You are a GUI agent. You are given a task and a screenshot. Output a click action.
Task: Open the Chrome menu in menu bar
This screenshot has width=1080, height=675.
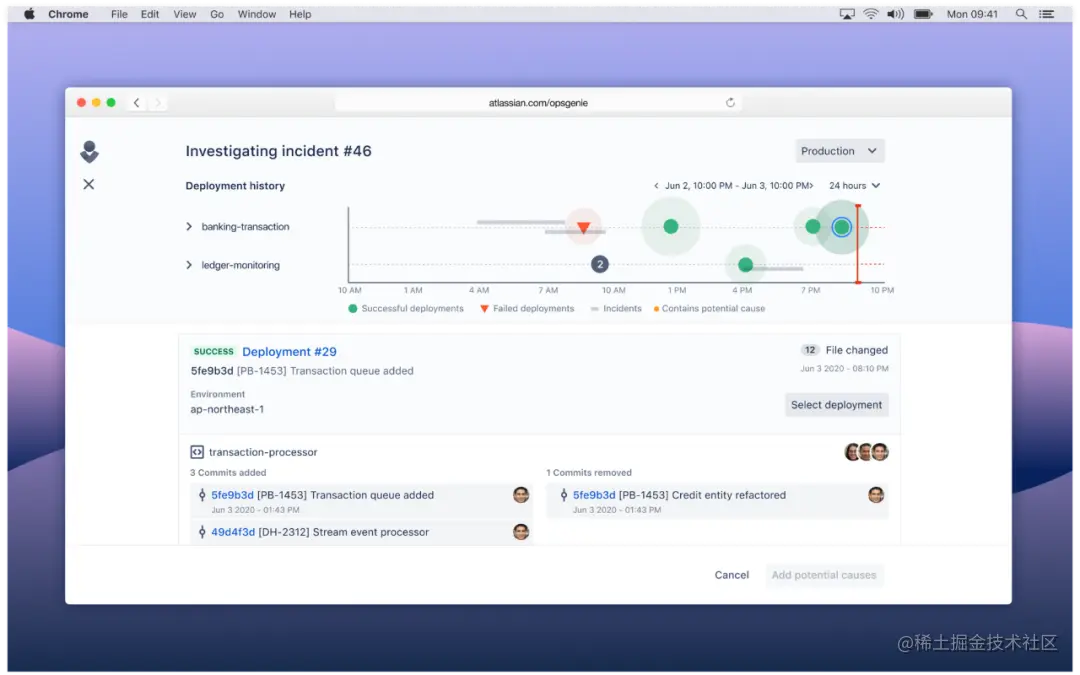(x=68, y=14)
